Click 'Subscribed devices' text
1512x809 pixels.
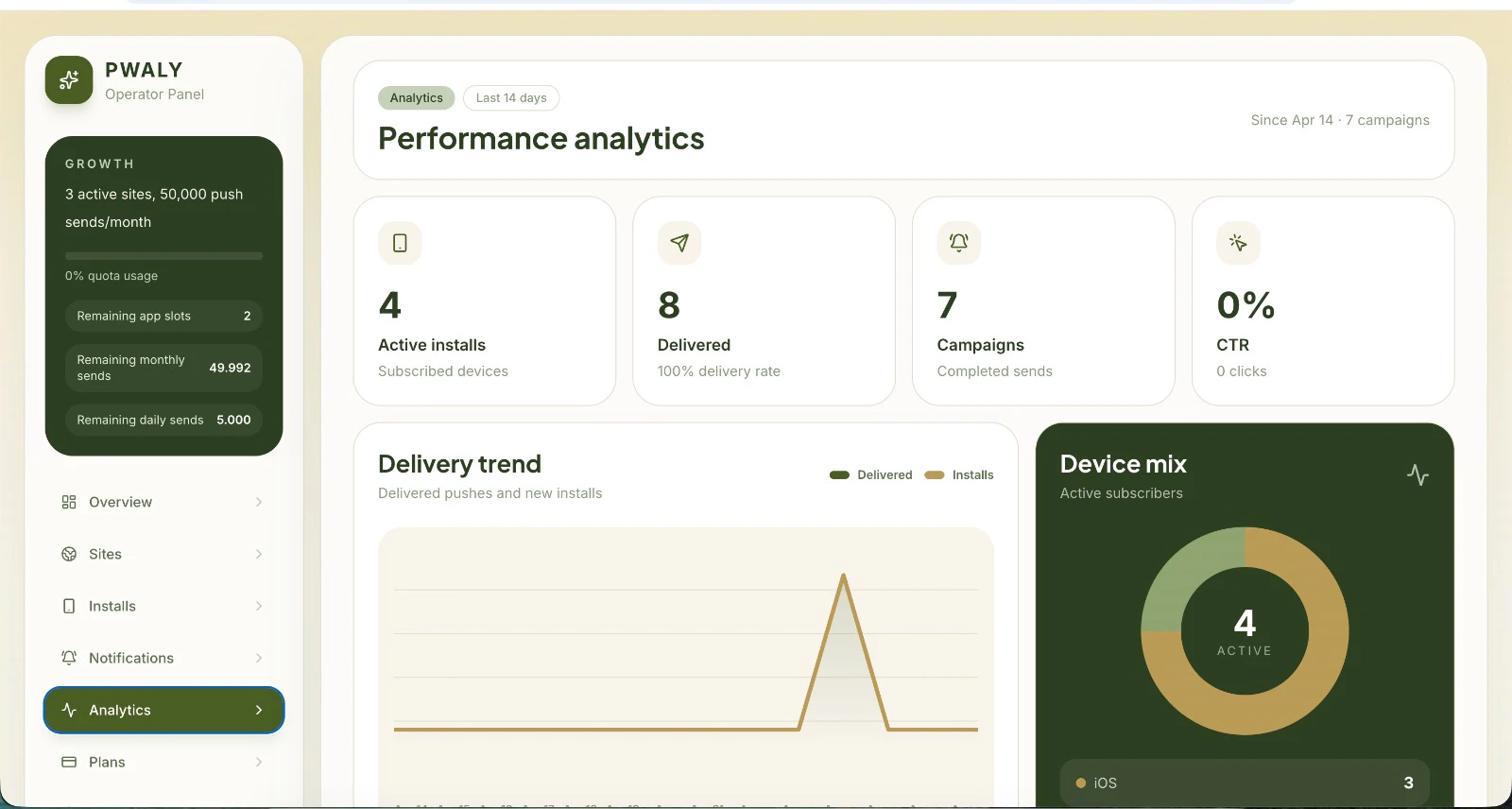(x=443, y=371)
